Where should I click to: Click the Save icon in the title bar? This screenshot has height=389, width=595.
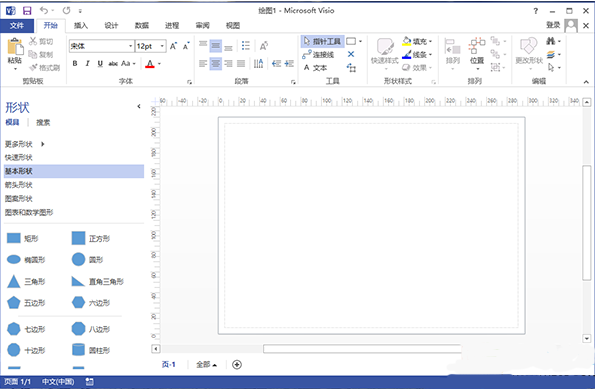(x=27, y=11)
